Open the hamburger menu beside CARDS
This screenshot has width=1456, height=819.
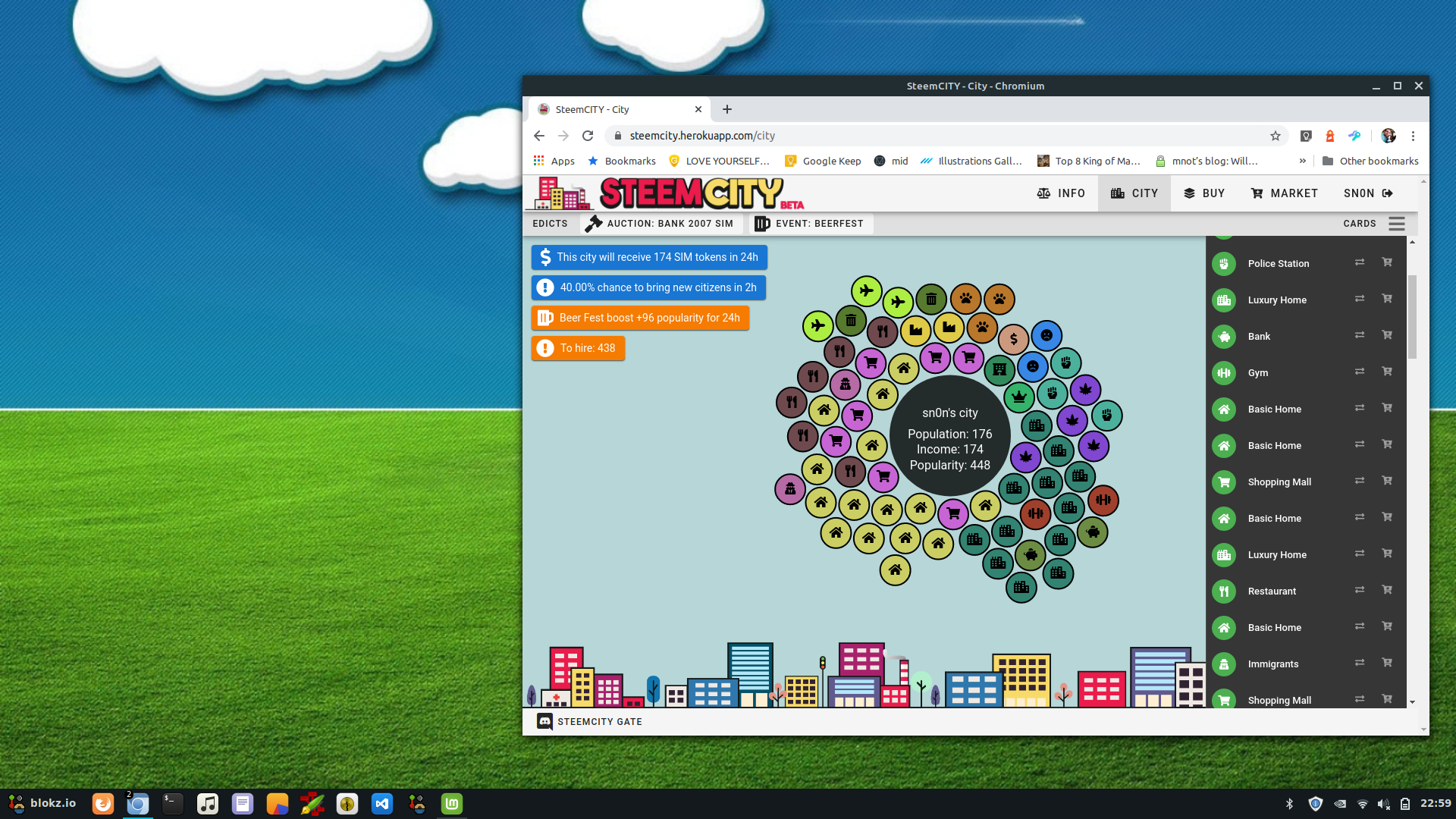click(x=1397, y=224)
